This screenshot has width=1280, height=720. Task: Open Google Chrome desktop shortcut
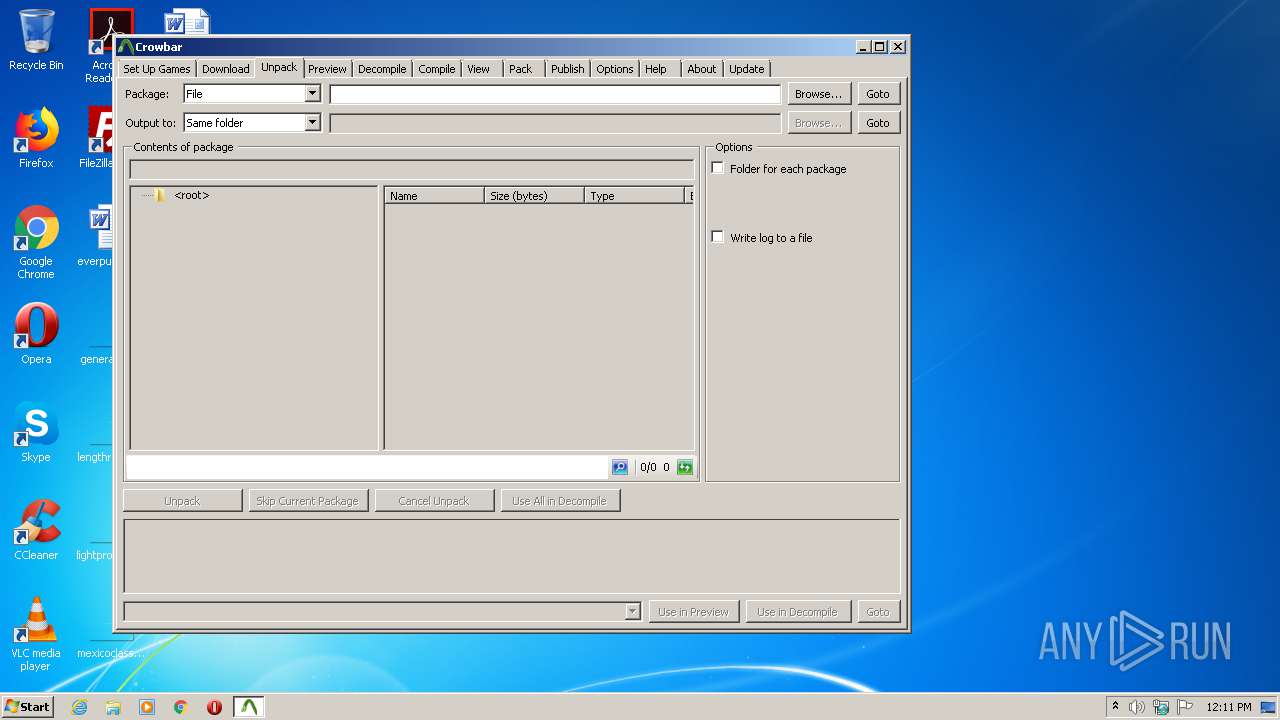pos(36,242)
